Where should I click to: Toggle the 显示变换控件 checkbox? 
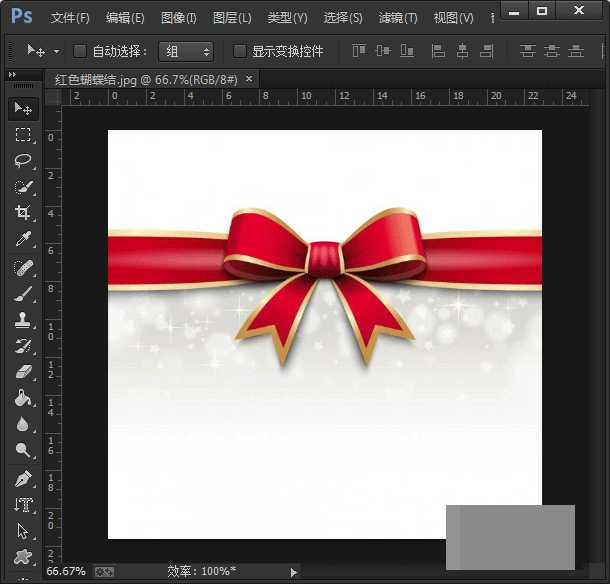[240, 51]
